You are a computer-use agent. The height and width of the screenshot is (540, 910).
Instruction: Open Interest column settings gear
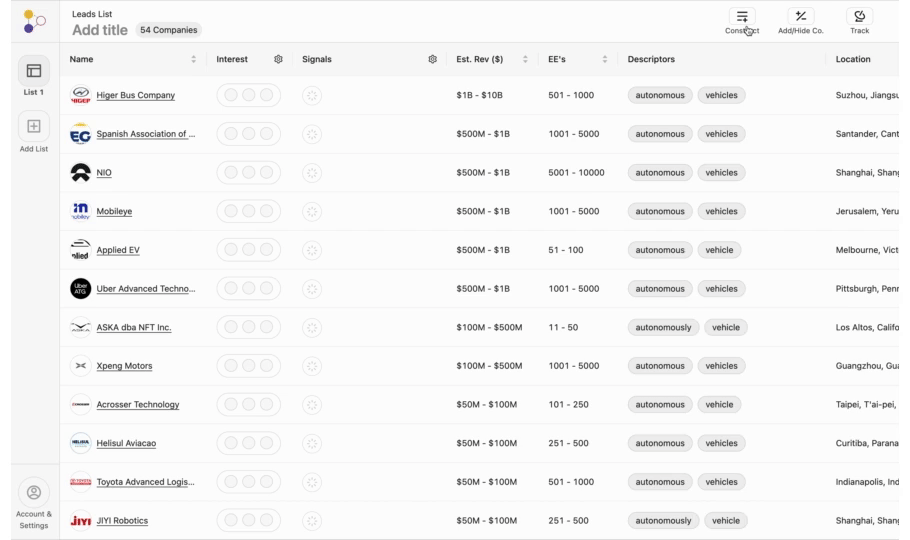(x=278, y=59)
